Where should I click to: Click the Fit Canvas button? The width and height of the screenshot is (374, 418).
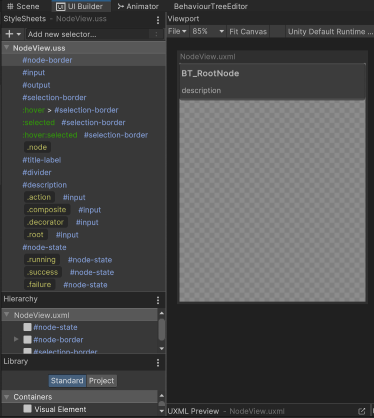248,32
